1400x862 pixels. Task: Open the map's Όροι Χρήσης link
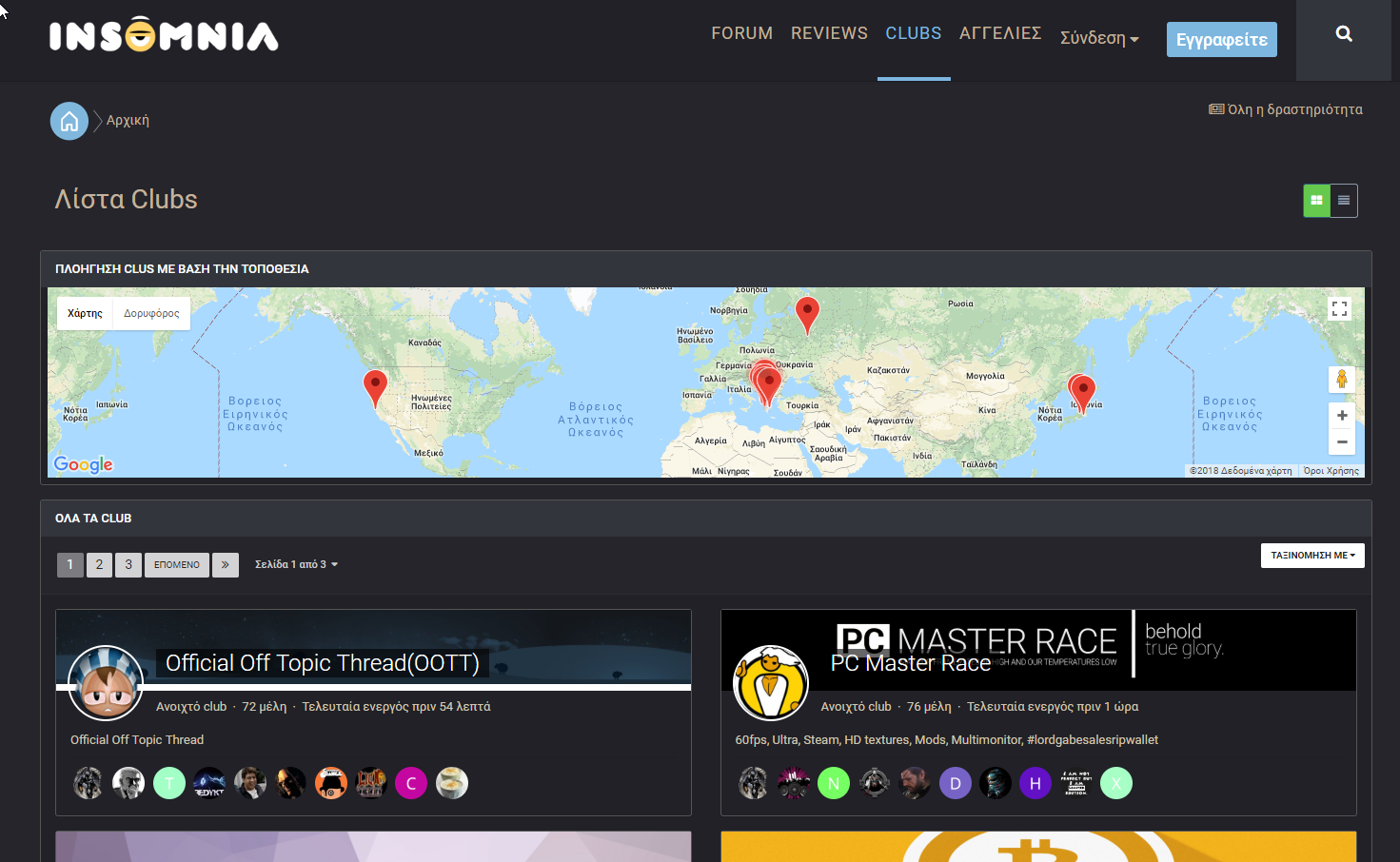1331,471
